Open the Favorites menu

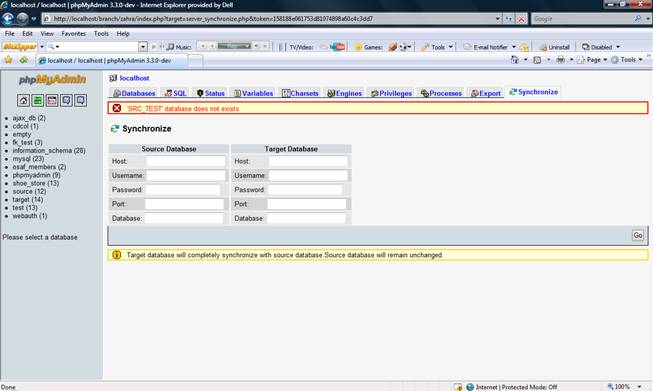(73, 34)
